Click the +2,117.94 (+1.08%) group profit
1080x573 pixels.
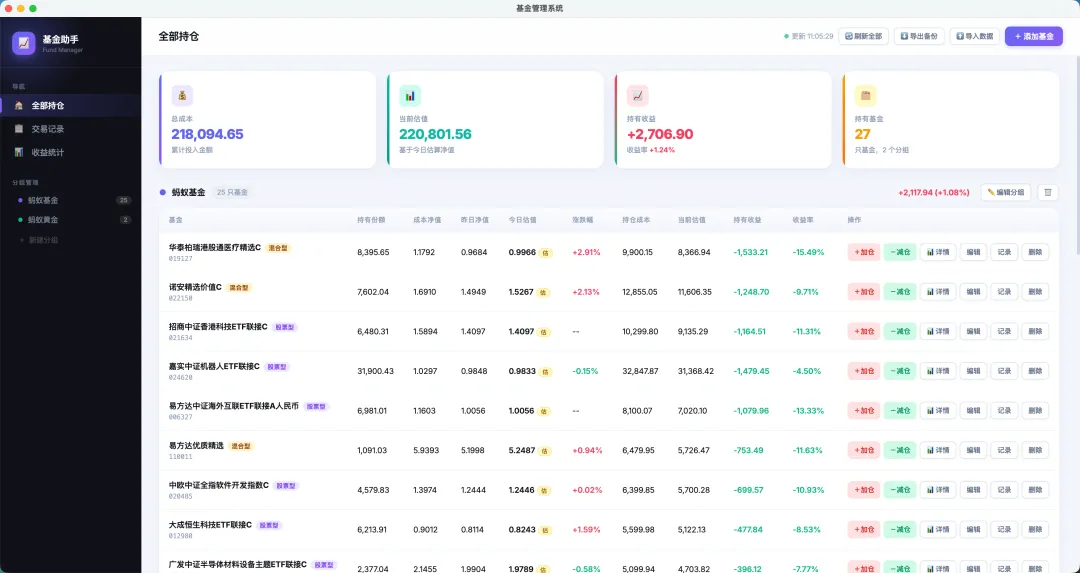933,192
